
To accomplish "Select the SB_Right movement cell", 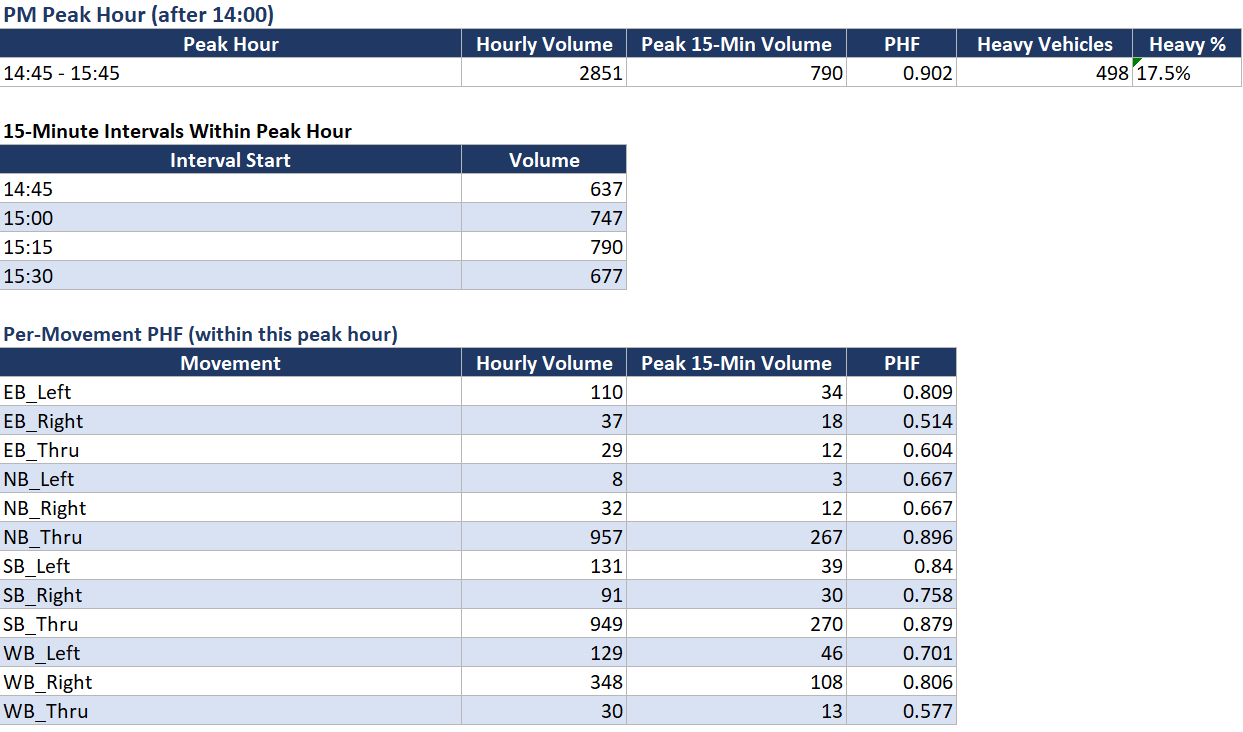I will coord(231,595).
